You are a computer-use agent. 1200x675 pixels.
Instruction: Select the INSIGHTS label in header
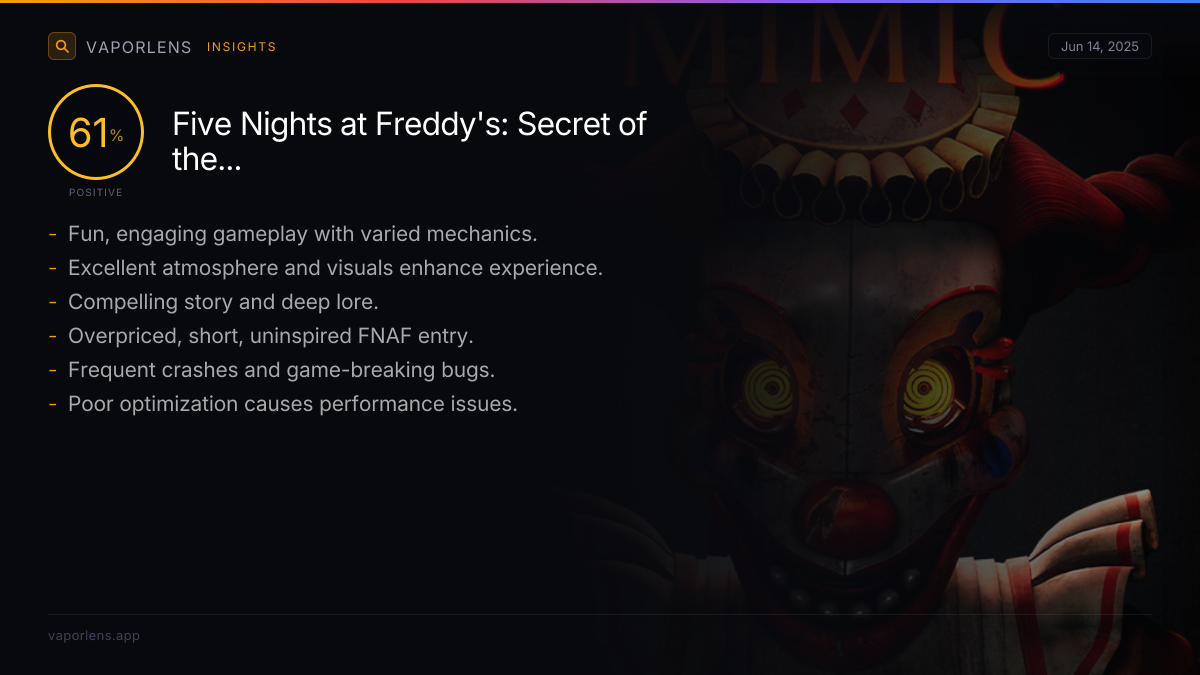pyautogui.click(x=242, y=47)
